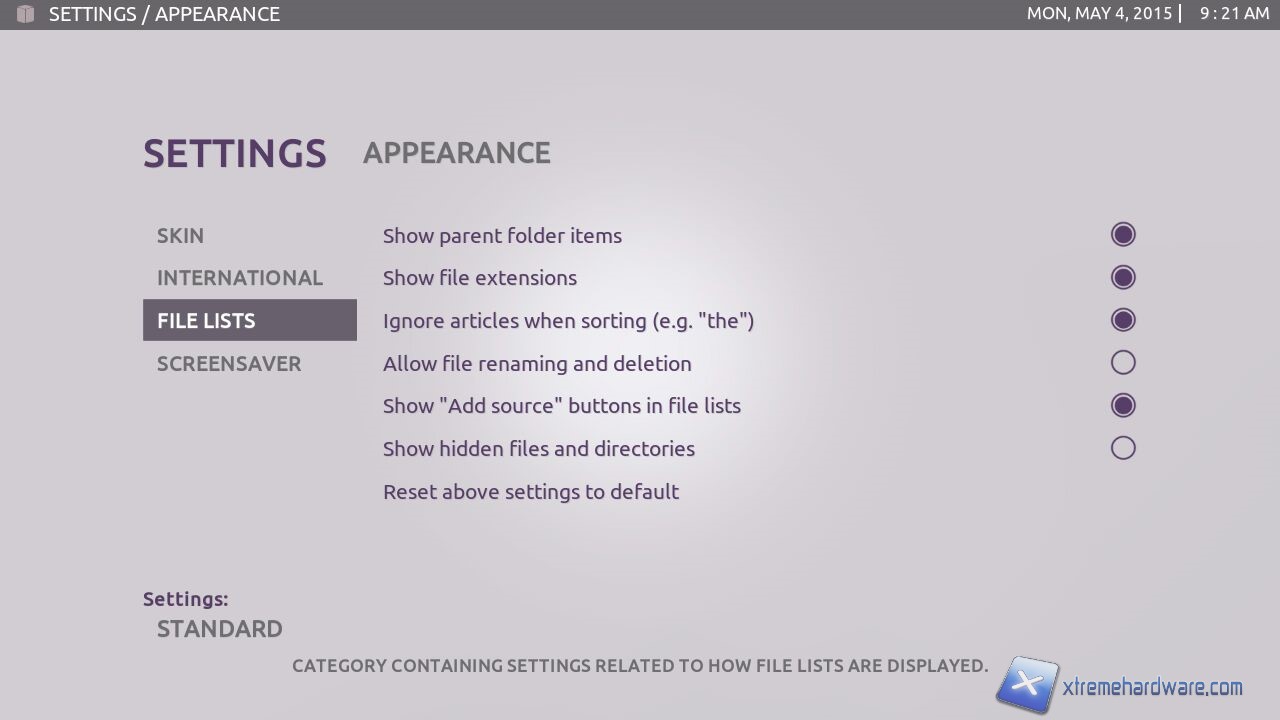The image size is (1280, 720).
Task: Click the Settings / Appearance breadcrumb title
Action: pyautogui.click(x=164, y=14)
